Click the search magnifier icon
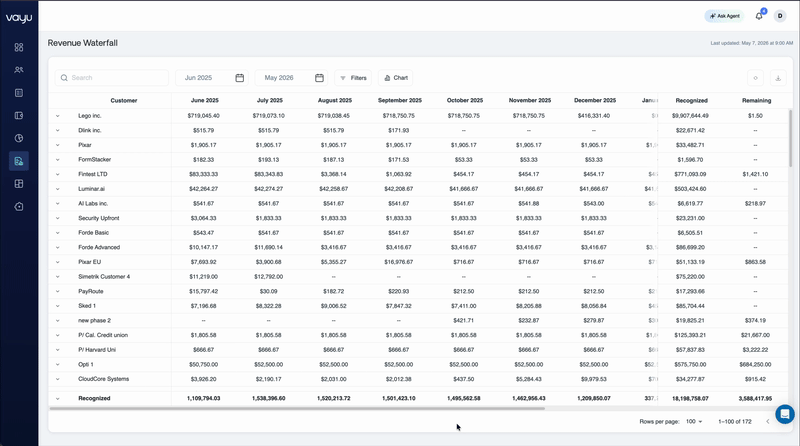800x446 pixels. tap(64, 78)
